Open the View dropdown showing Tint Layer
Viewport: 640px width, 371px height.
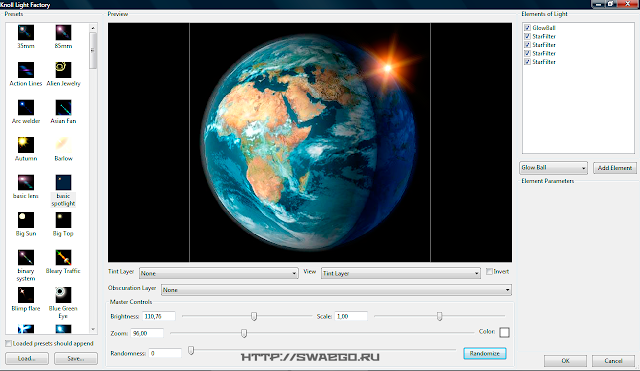pyautogui.click(x=401, y=273)
